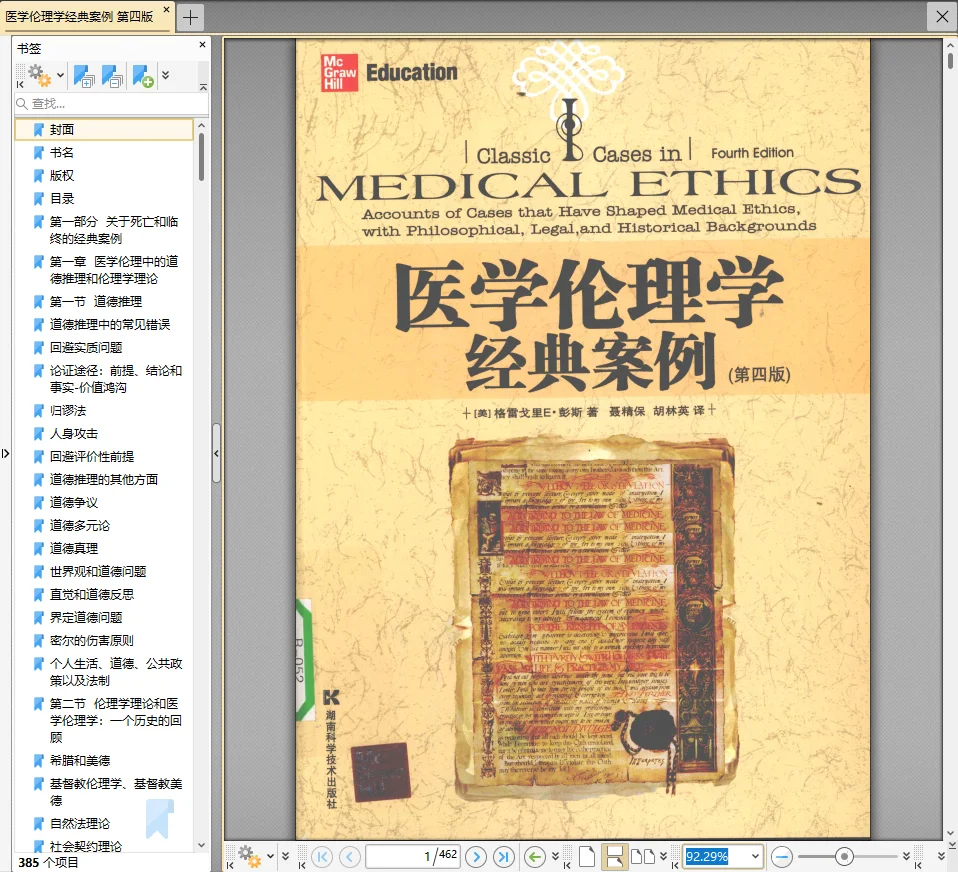Go to first page button
958x872 pixels.
[322, 856]
